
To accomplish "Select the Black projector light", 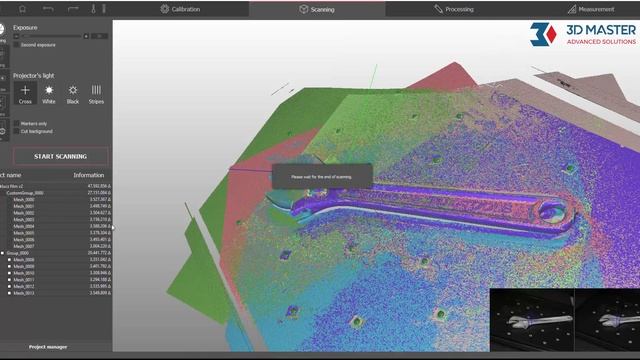I will (x=73, y=94).
